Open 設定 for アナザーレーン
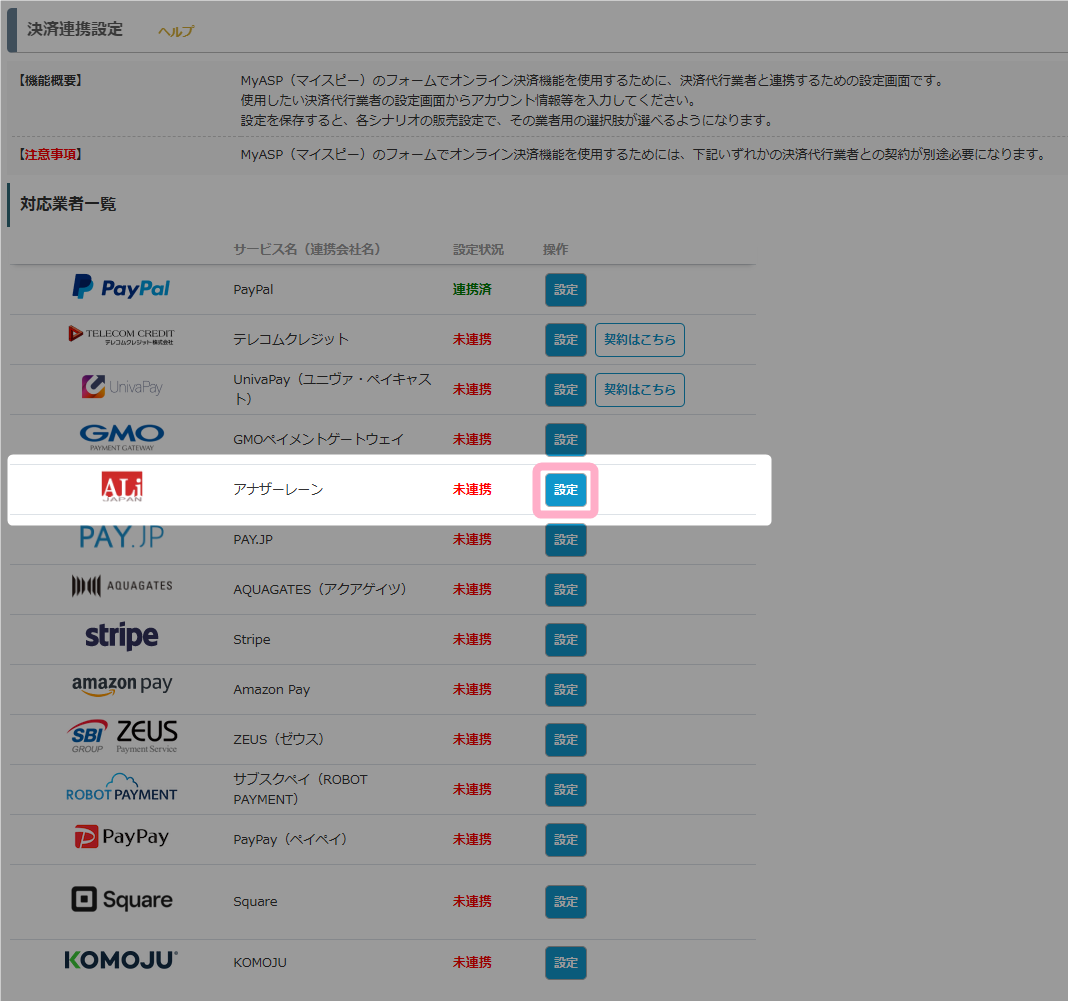Image resolution: width=1068 pixels, height=1001 pixels. 566,490
